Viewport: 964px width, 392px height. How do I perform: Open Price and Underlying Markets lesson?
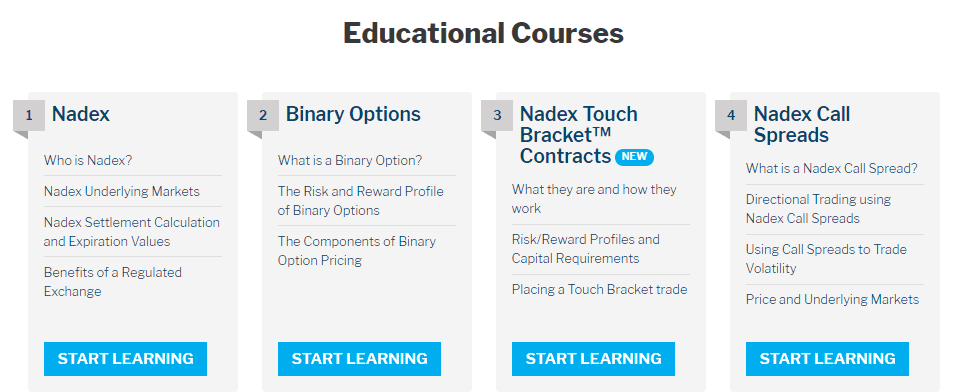[832, 299]
